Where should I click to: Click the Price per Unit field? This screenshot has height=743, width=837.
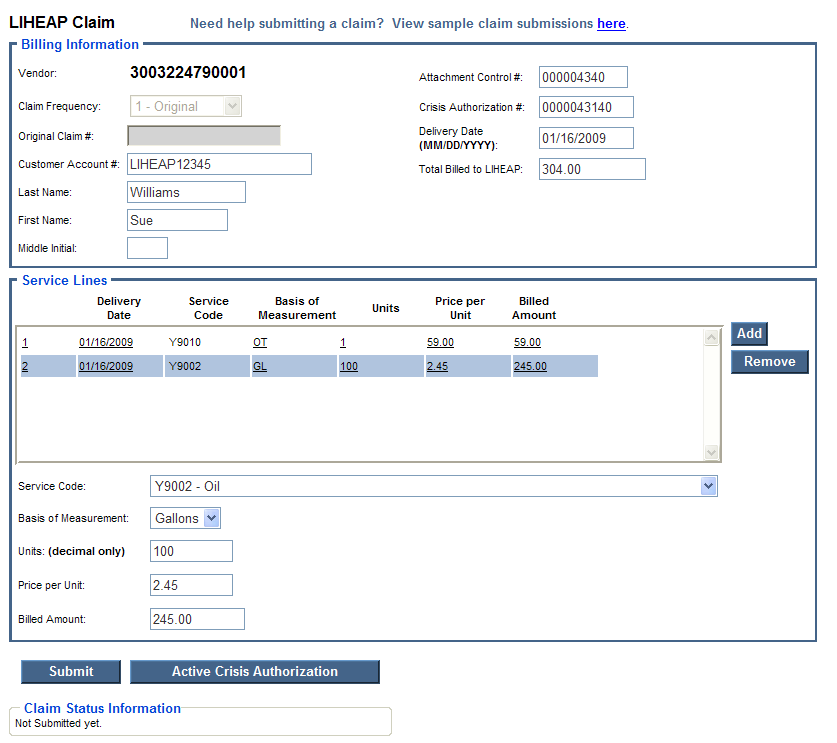[x=191, y=585]
